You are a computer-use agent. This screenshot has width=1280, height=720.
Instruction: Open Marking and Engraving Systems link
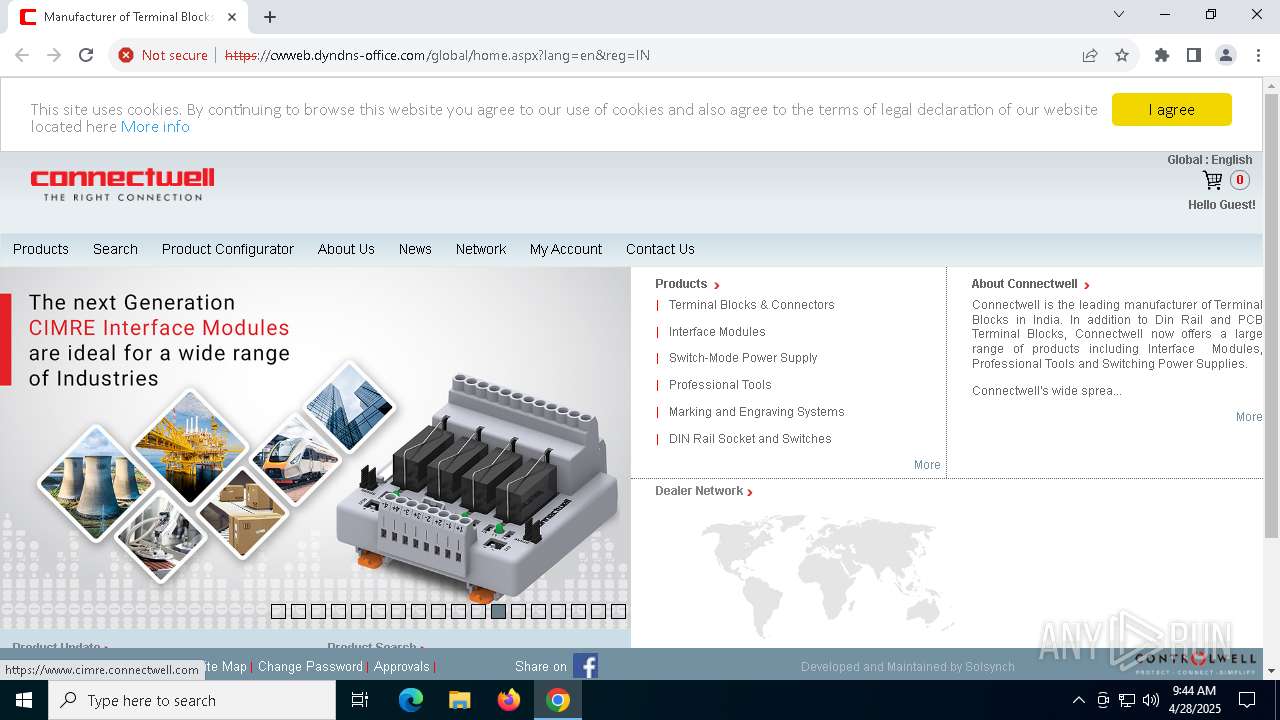pyautogui.click(x=757, y=412)
